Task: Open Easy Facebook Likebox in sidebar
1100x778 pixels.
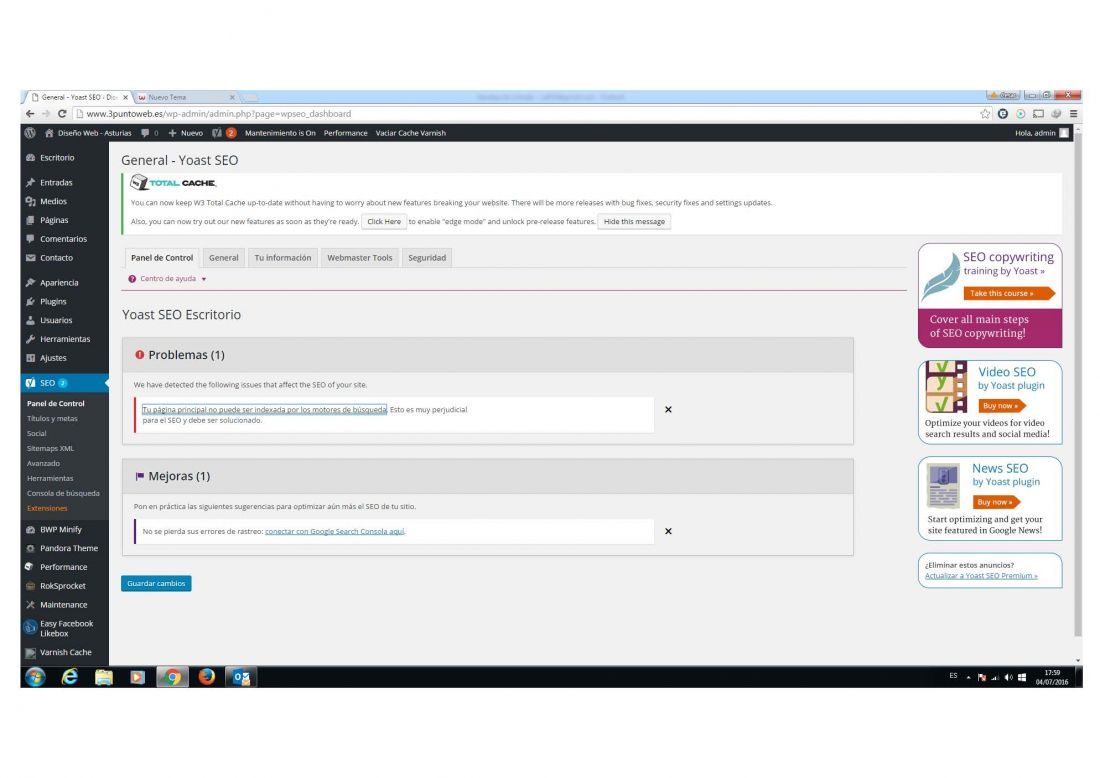Action: pyautogui.click(x=65, y=629)
